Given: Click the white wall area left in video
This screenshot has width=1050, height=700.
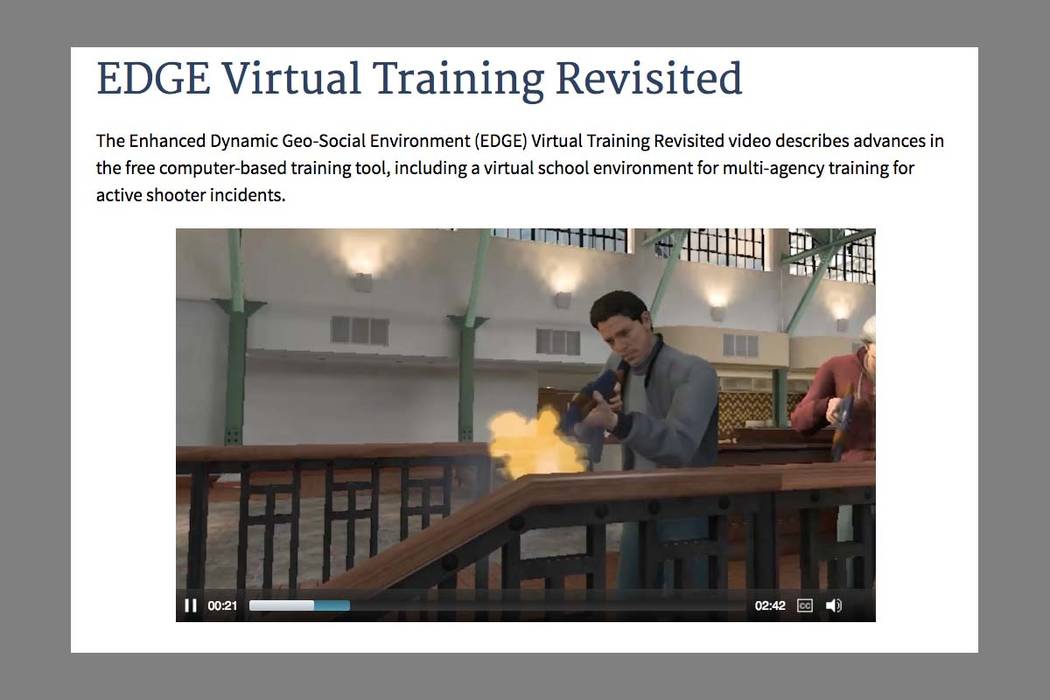Looking at the screenshot, I should coord(300,400).
